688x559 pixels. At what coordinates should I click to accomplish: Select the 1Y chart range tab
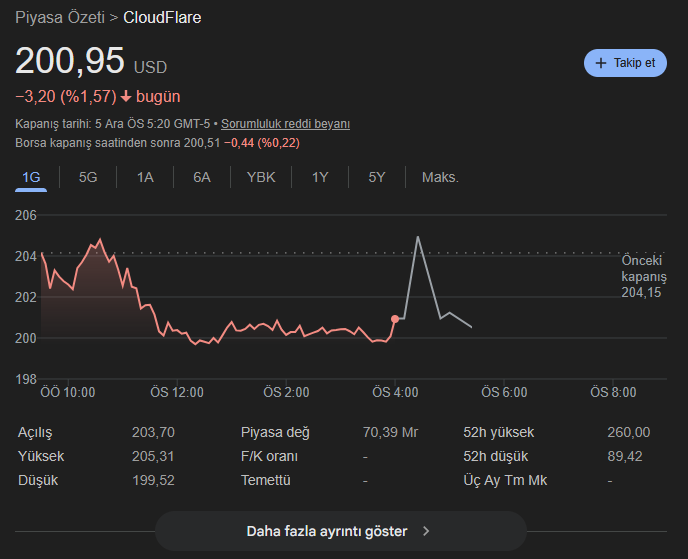tap(320, 177)
